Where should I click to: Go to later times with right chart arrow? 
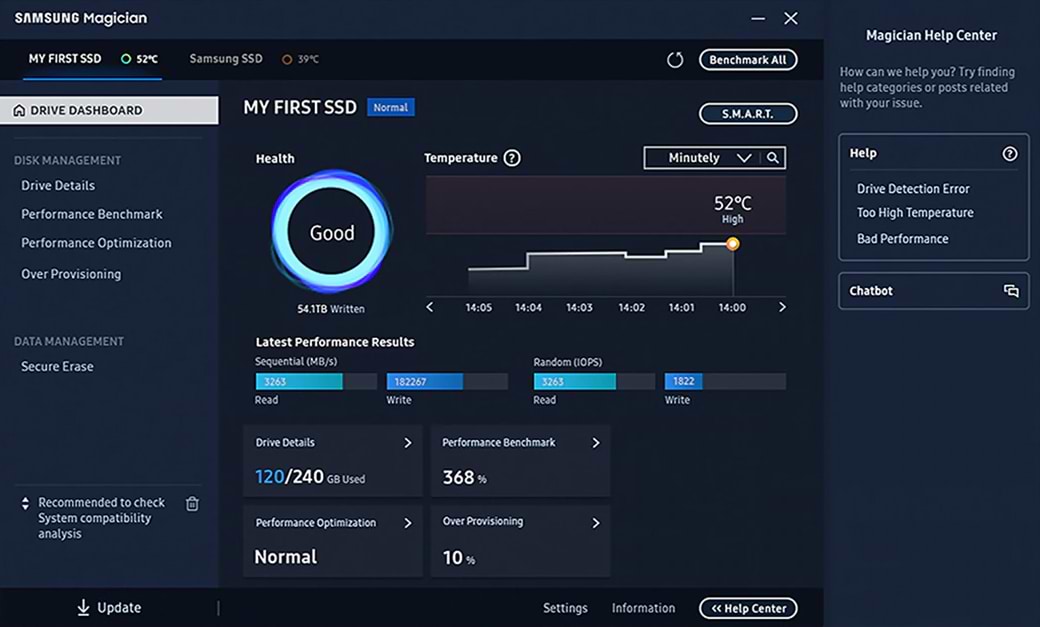click(782, 307)
